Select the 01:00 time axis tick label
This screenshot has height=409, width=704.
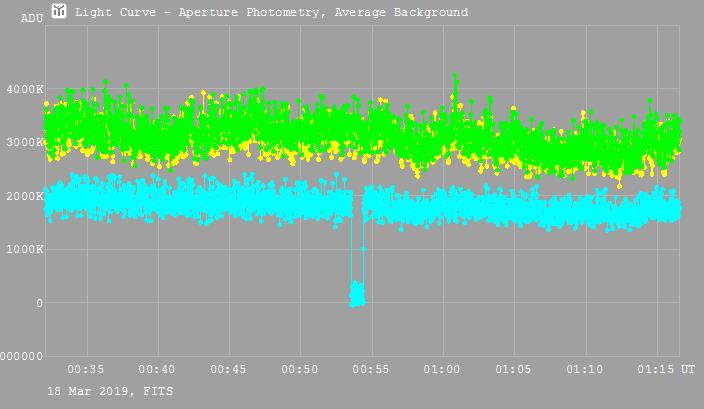(x=443, y=370)
